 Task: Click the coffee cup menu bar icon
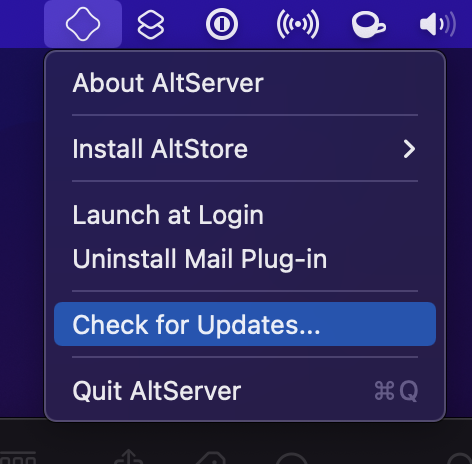tap(369, 24)
